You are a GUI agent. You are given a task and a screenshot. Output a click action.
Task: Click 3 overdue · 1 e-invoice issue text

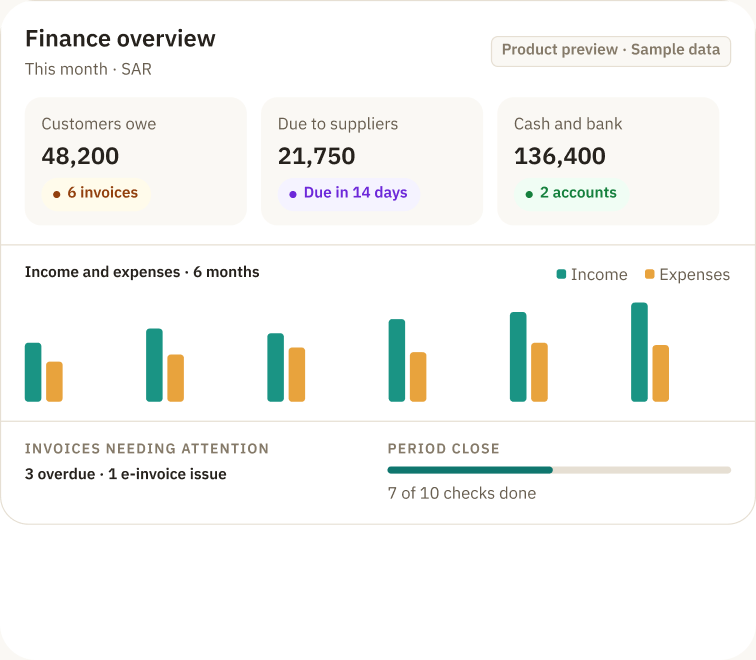(x=126, y=474)
